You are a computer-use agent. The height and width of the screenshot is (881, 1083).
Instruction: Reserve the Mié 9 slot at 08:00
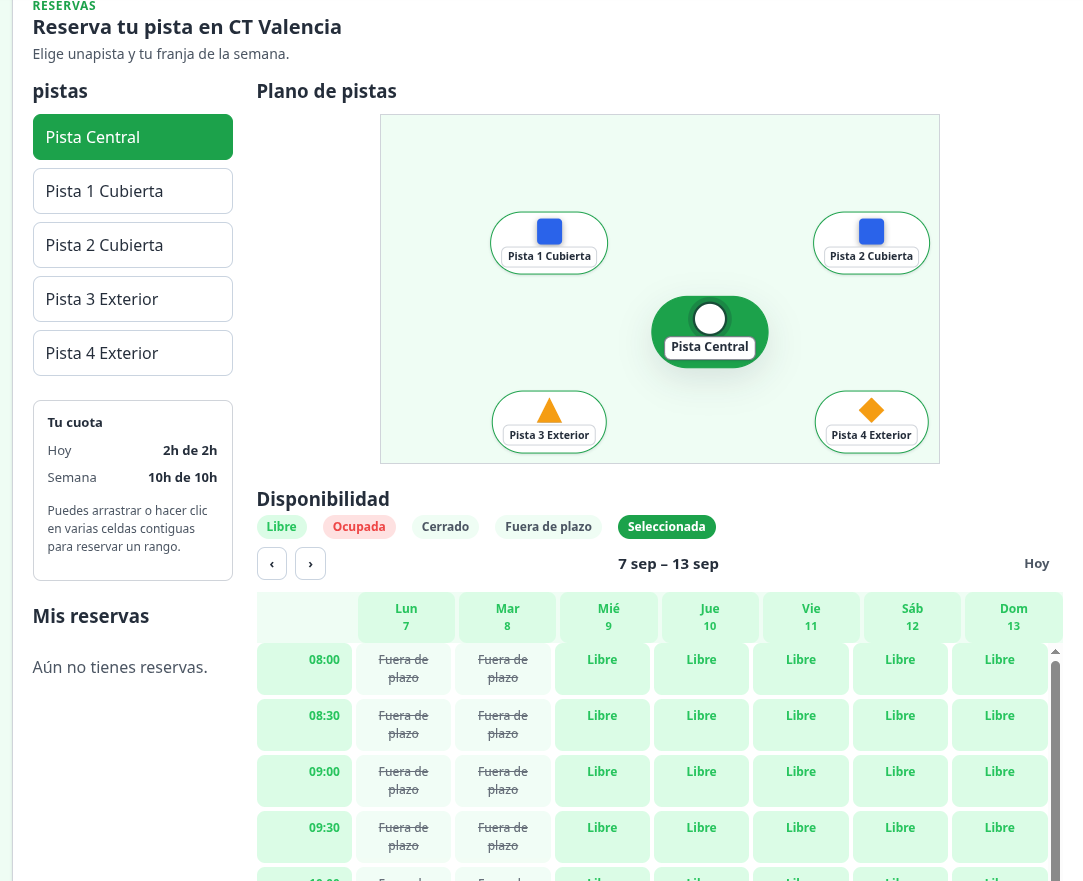click(602, 669)
